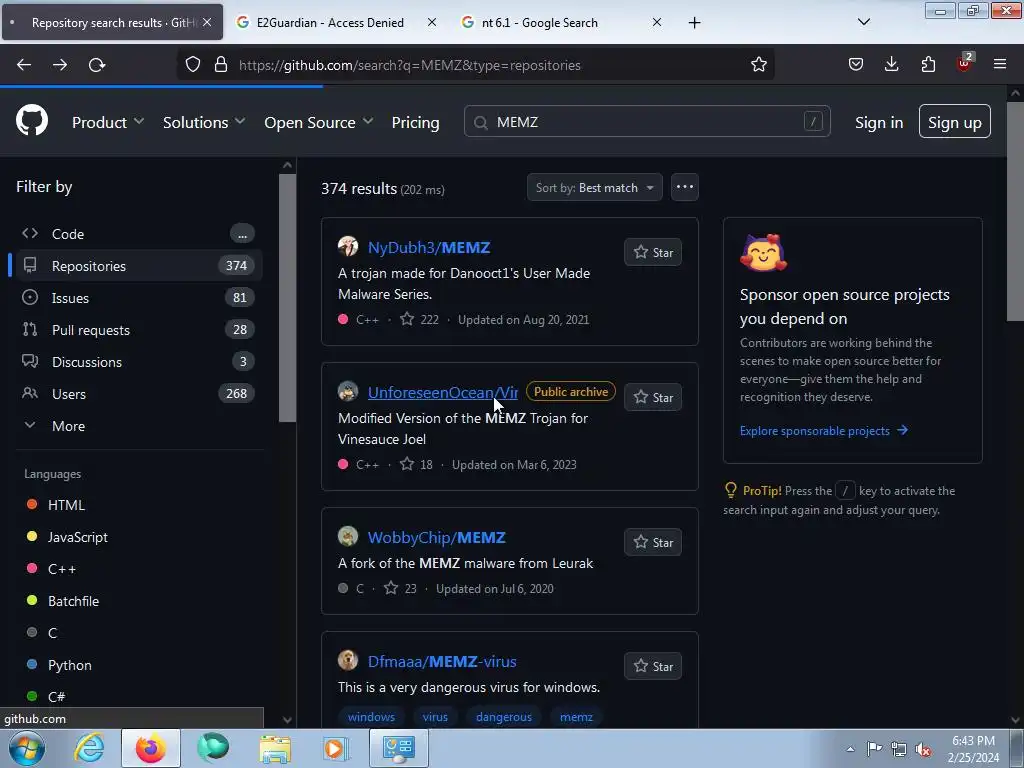Click the Firefox taskbar icon
The height and width of the screenshot is (768, 1024).
click(151, 748)
